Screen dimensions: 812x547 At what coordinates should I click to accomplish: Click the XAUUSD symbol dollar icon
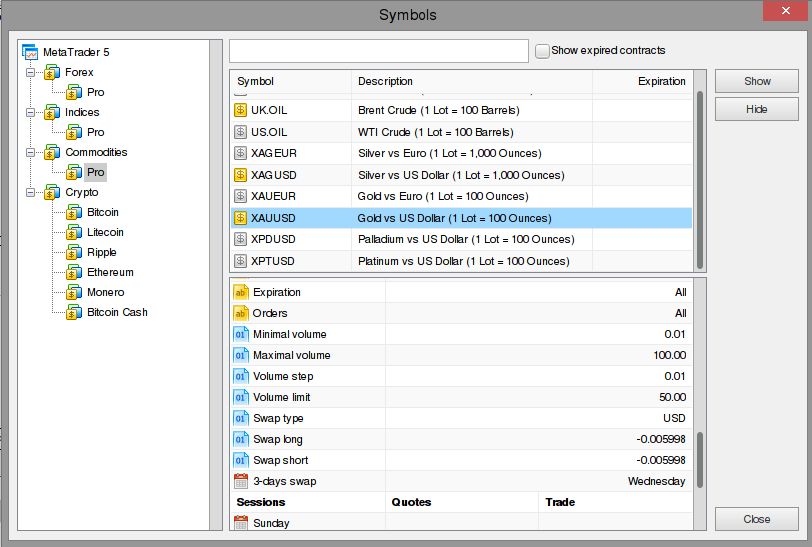tap(240, 218)
